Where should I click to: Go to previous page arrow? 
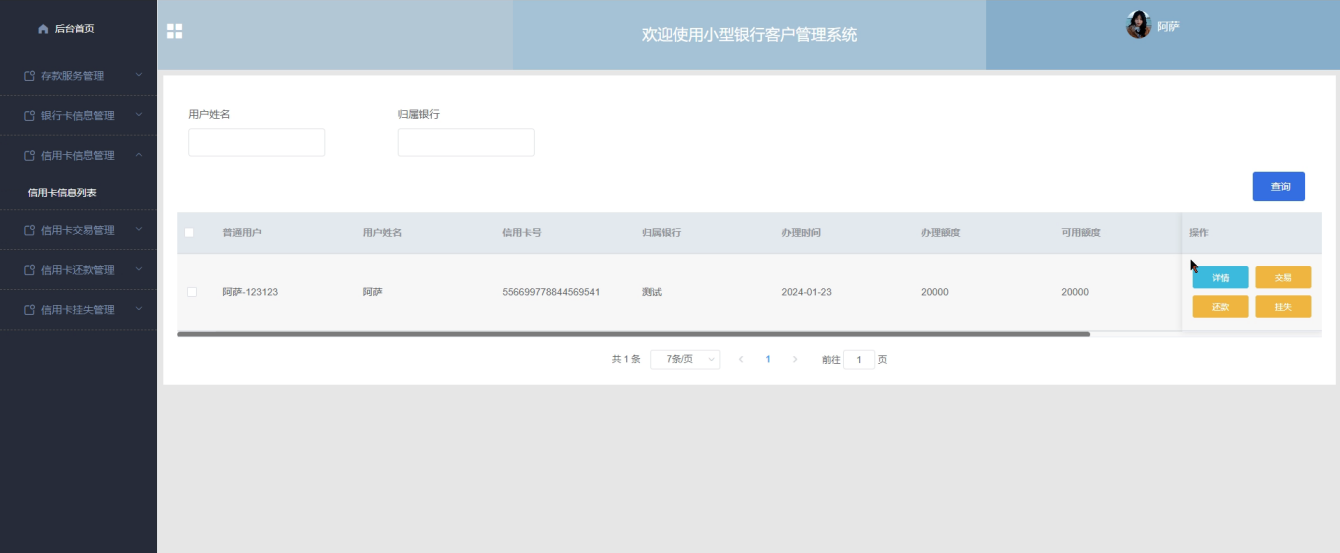tap(741, 359)
